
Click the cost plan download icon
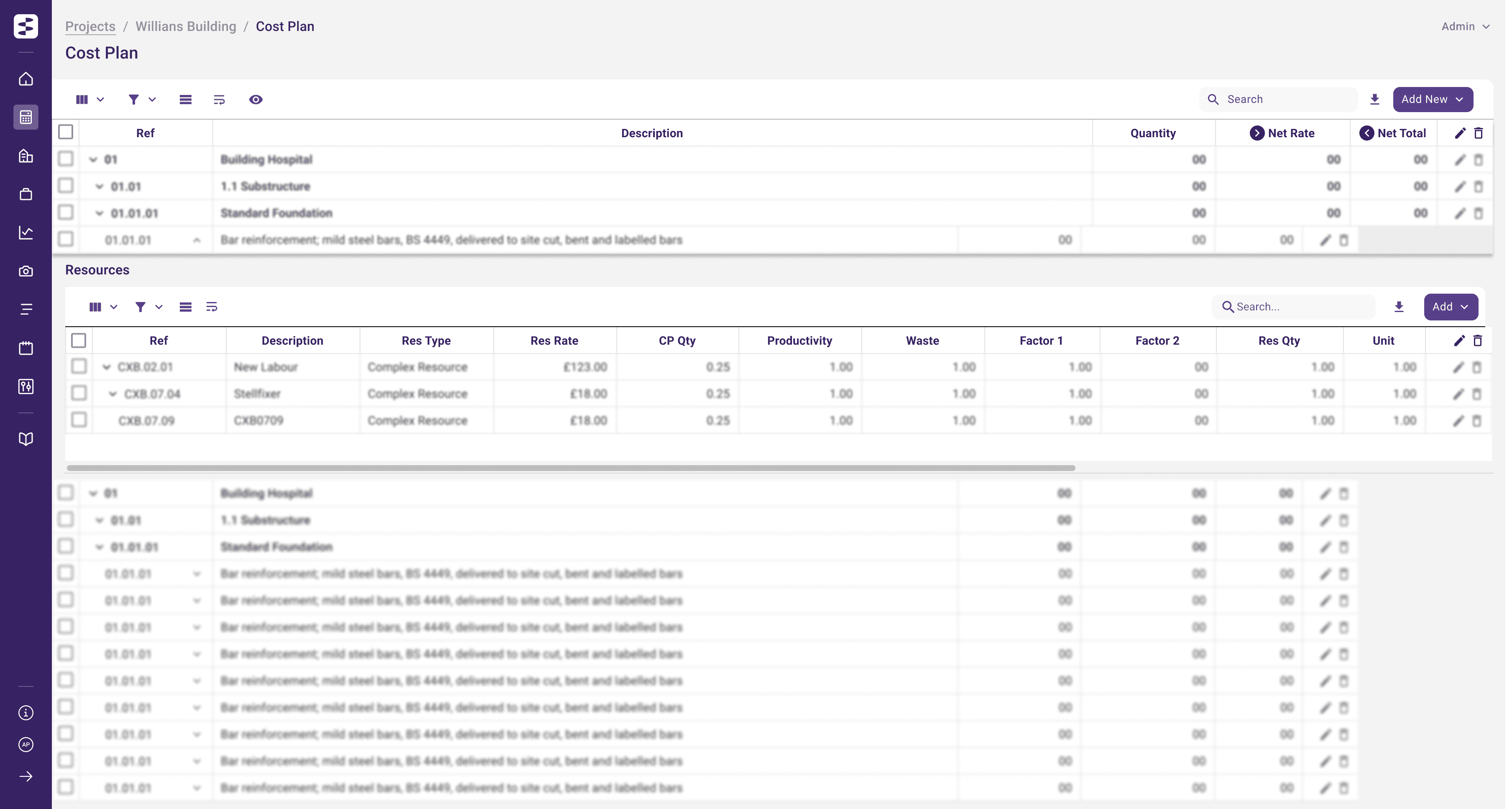[1374, 99]
